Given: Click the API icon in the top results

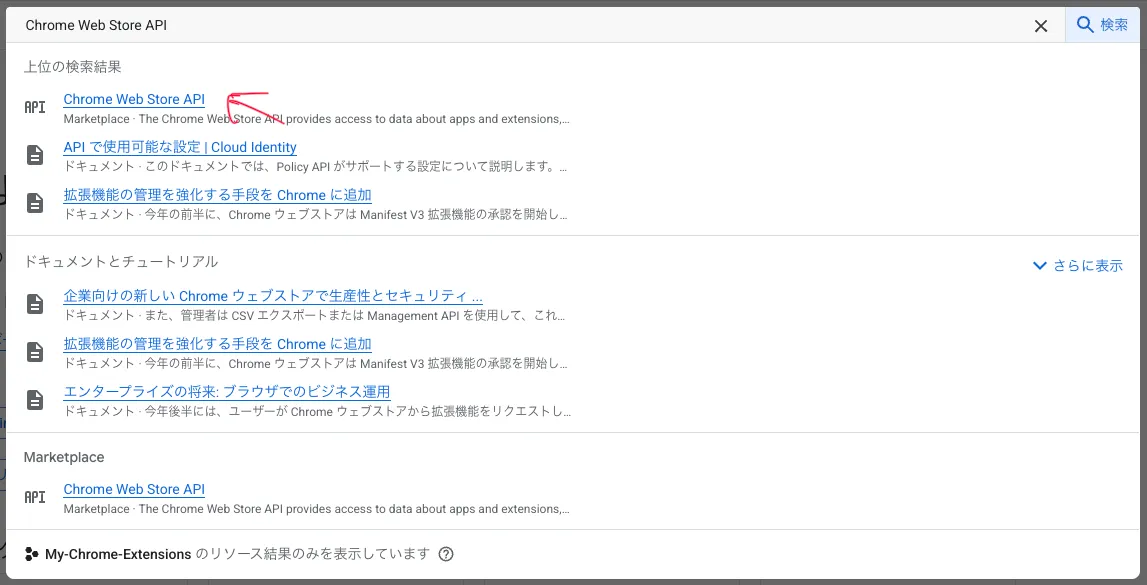Looking at the screenshot, I should click(x=34, y=107).
